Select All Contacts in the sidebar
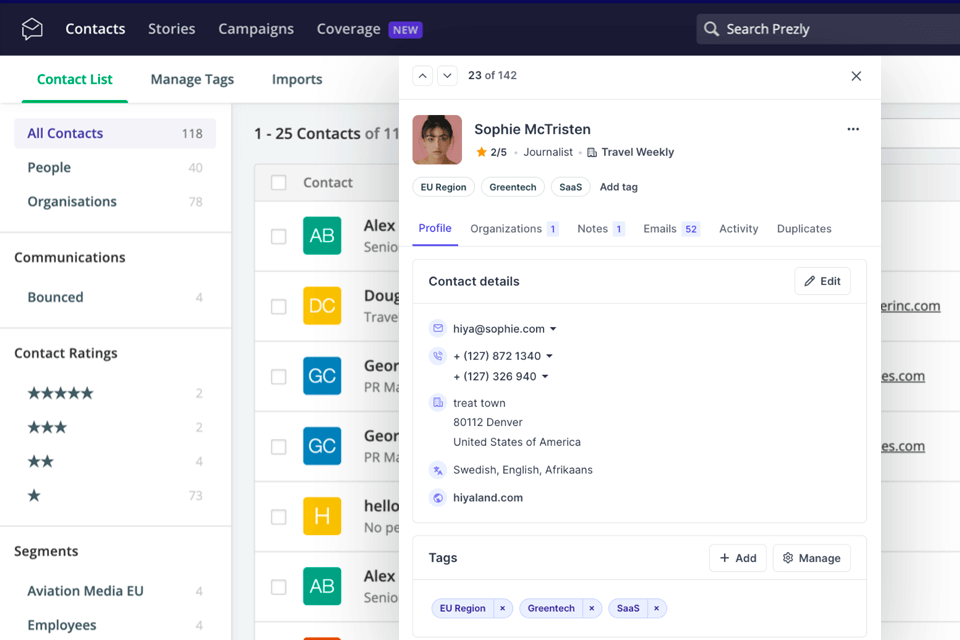Viewport: 960px width, 640px height. click(x=115, y=134)
